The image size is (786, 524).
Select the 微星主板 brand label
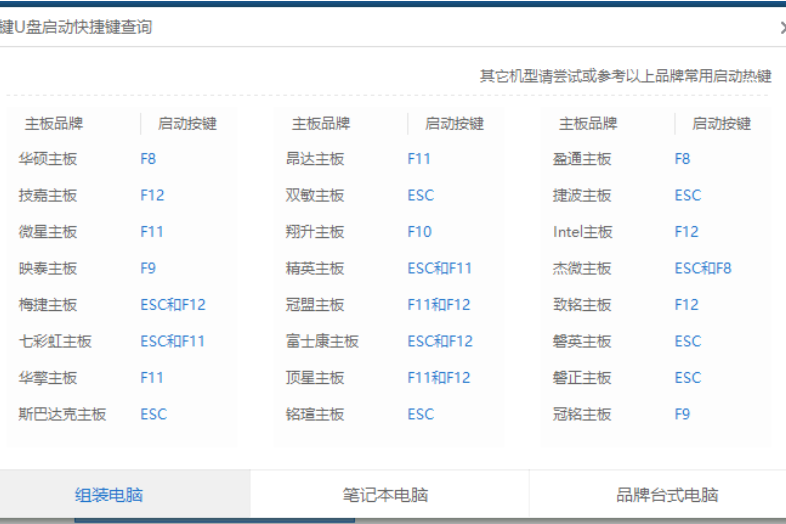click(48, 232)
